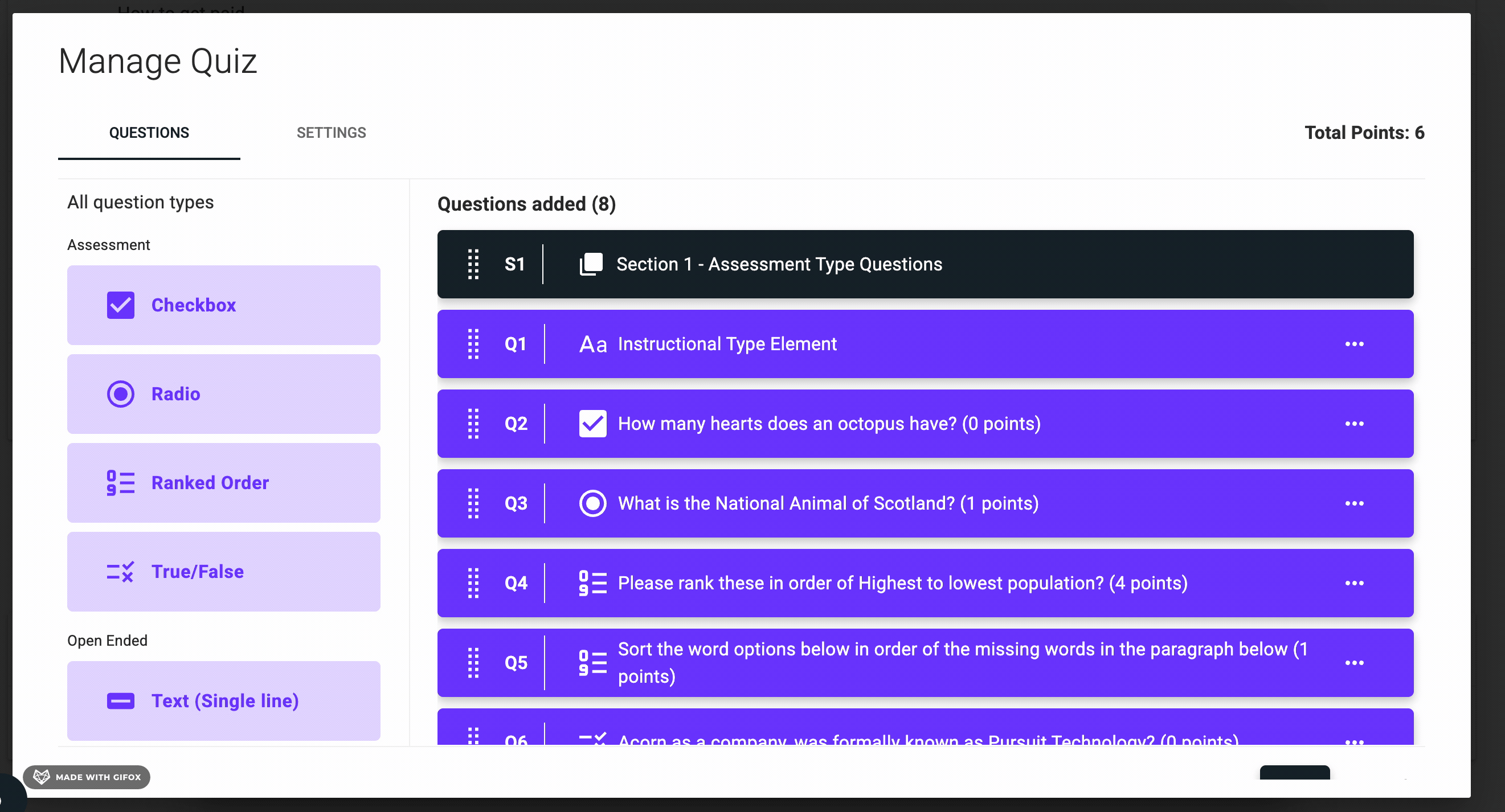This screenshot has width=1505, height=812.
Task: Add a Checkbox question type
Action: point(223,305)
